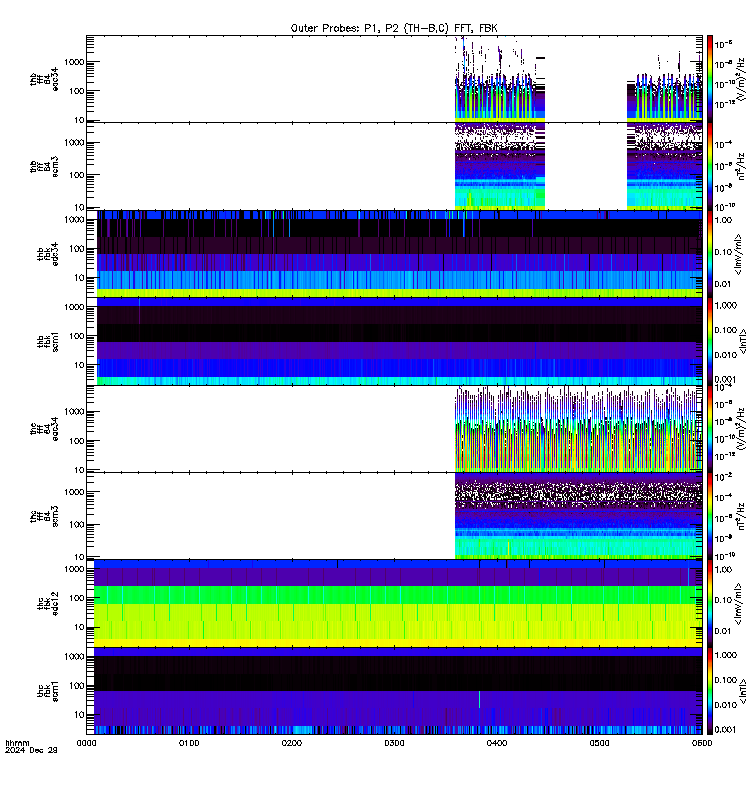The height and width of the screenshot is (800, 750).
Task: Click the thc scm3 spectrogram data near 0500
Action: pos(599,516)
